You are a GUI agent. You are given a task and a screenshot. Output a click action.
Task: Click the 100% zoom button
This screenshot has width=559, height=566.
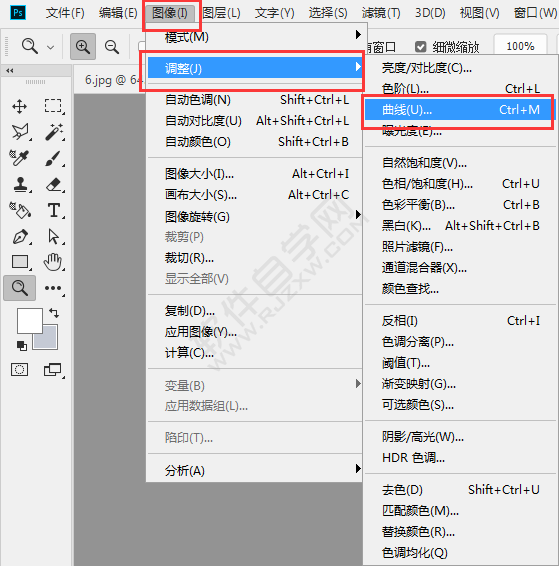[x=520, y=46]
